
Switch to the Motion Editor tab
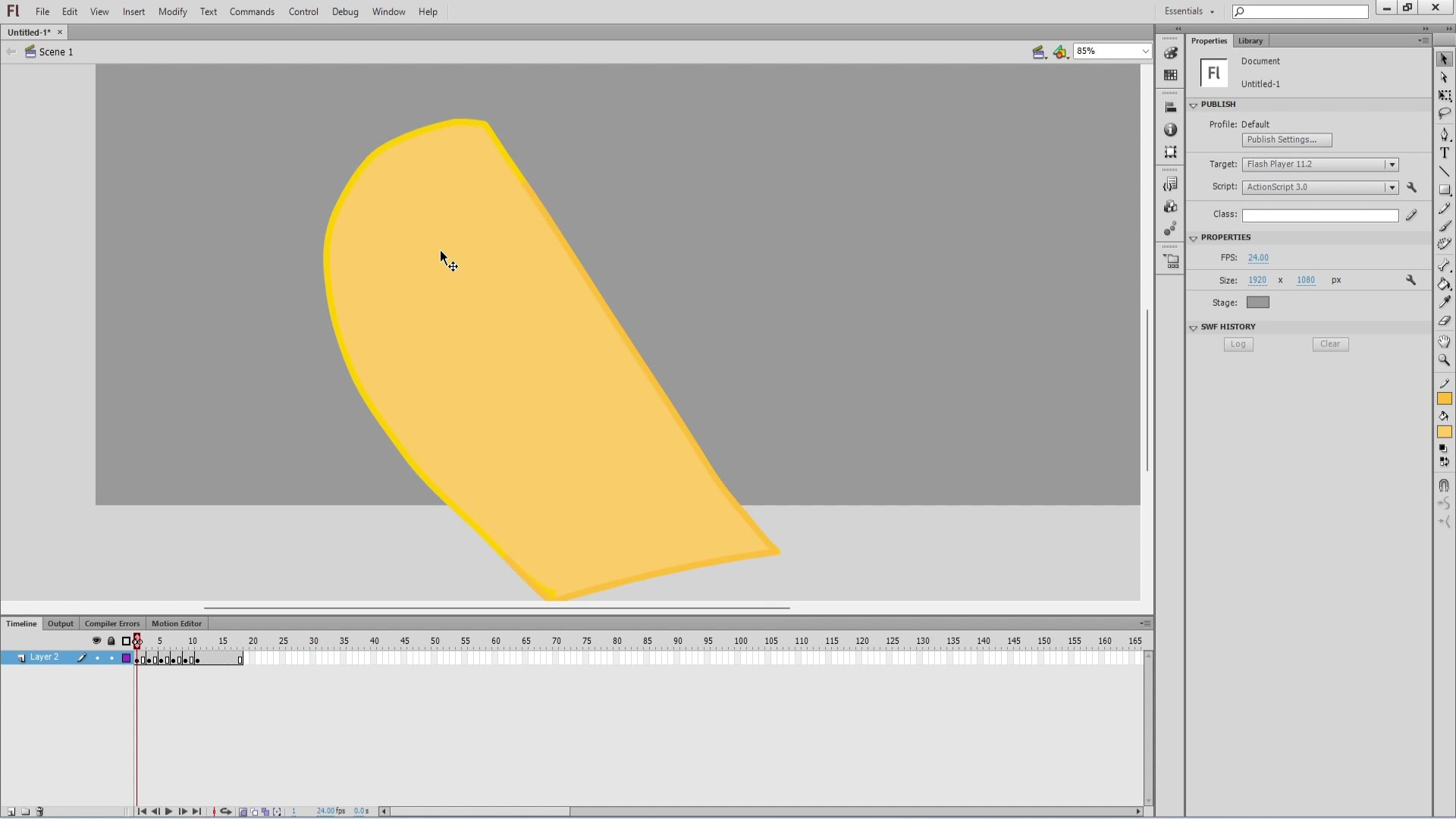[177, 623]
